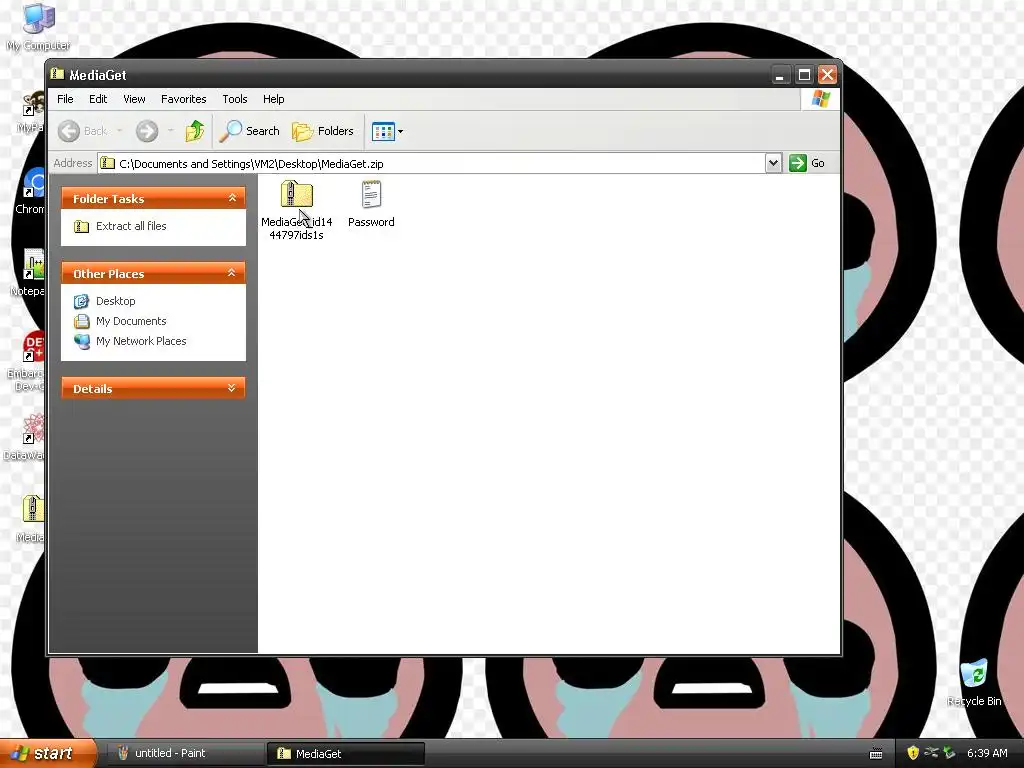Expand the Details panel
Screen dimensions: 1024x768
click(x=232, y=388)
